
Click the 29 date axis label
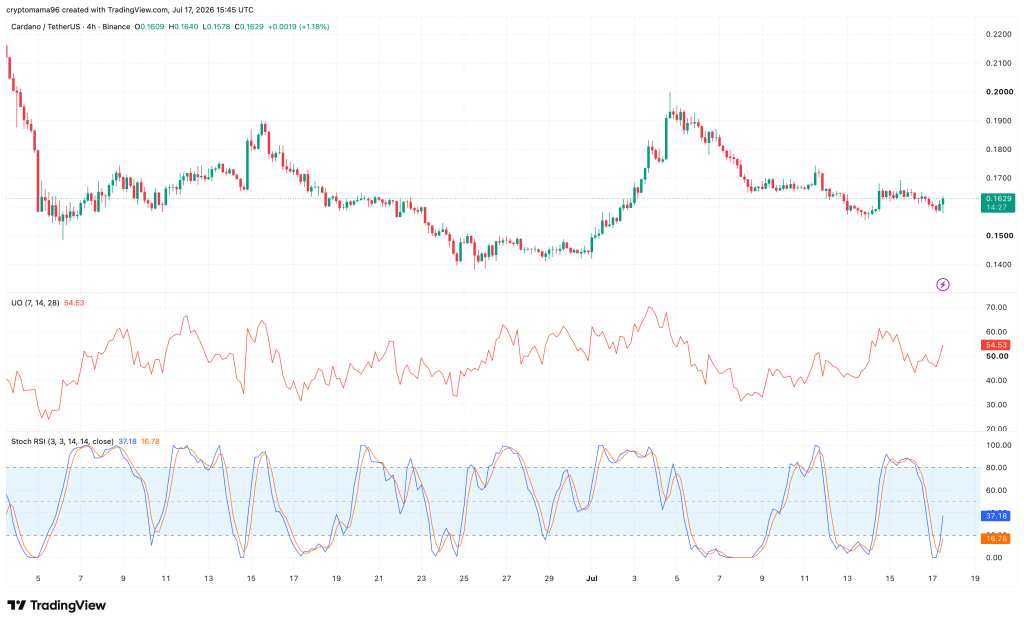click(x=549, y=578)
